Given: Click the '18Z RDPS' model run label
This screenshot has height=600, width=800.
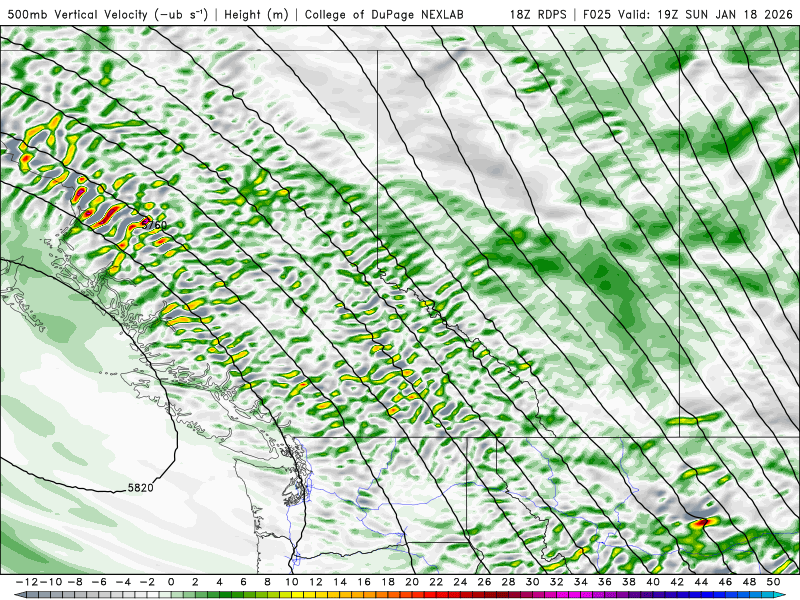Looking at the screenshot, I should (x=538, y=14).
